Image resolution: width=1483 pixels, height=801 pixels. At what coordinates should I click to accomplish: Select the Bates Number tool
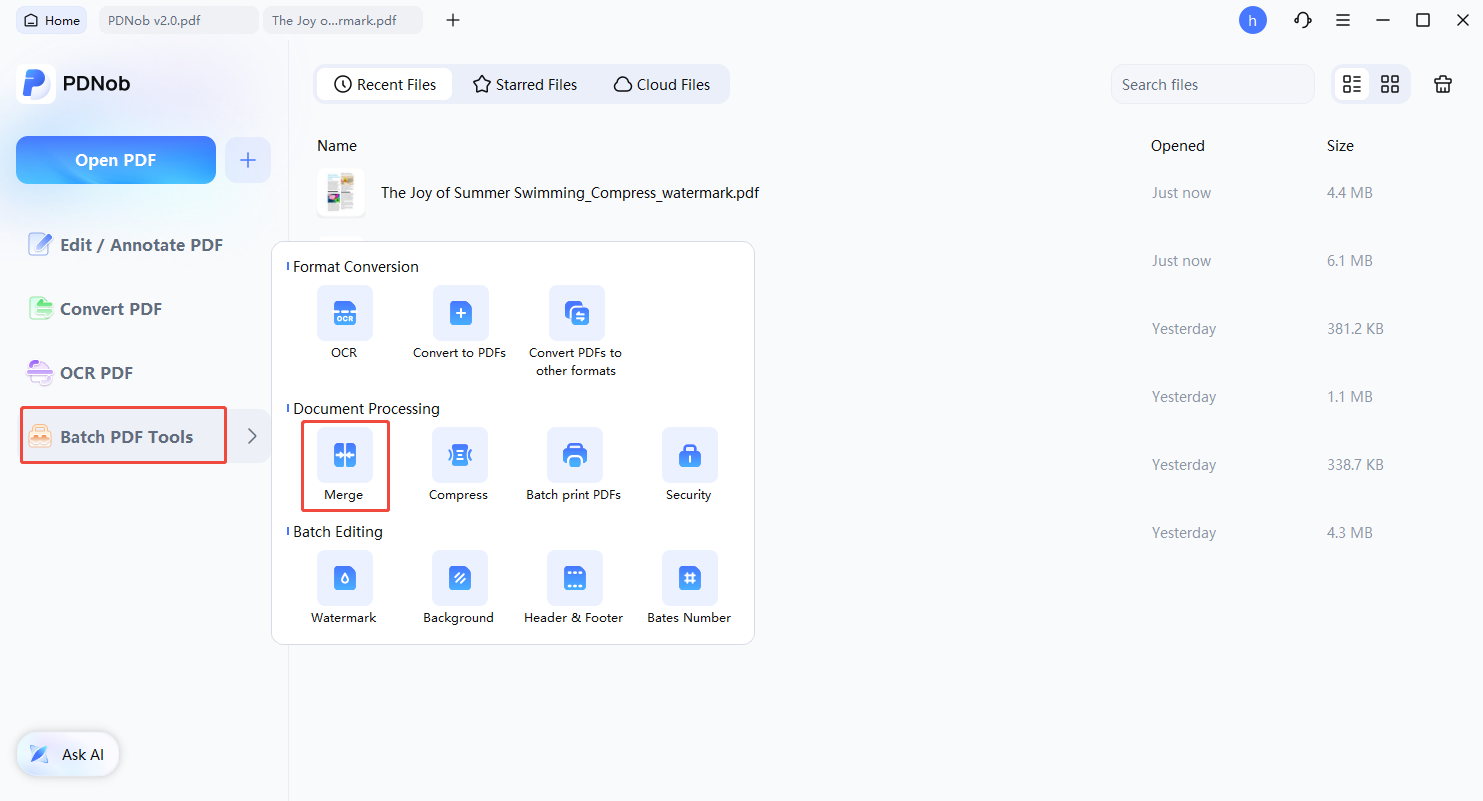pyautogui.click(x=690, y=579)
